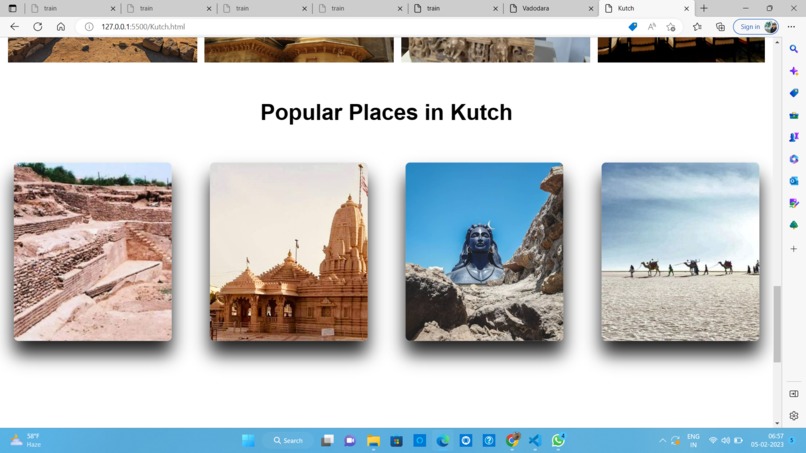Open the shopping price tag icon

coord(633,27)
